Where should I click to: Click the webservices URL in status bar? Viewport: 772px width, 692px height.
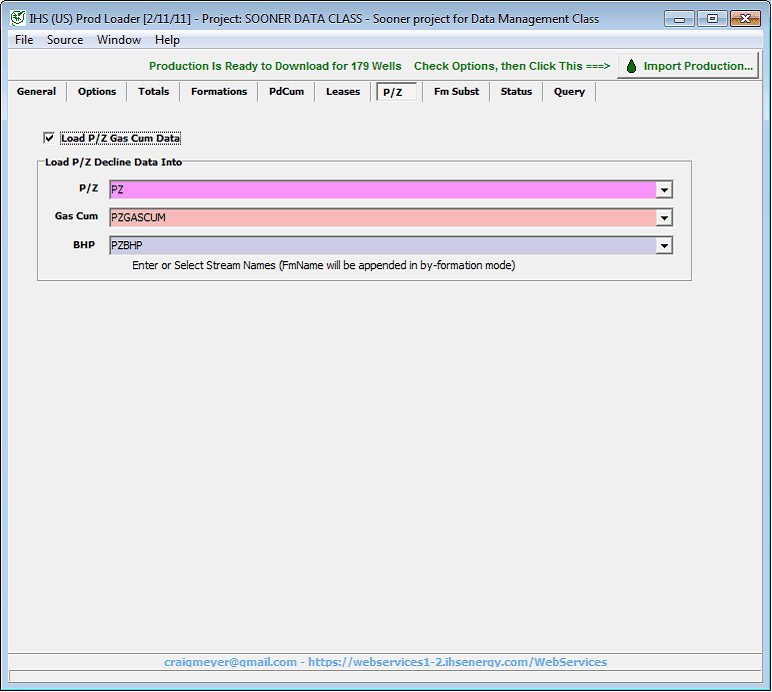457,662
